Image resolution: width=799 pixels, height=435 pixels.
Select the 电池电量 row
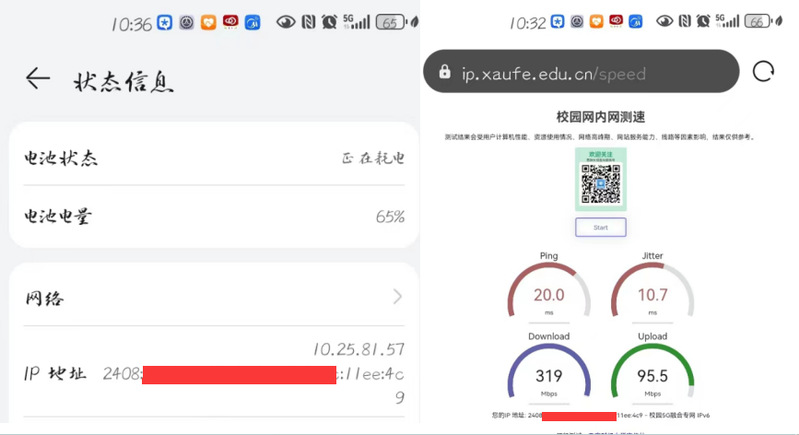[x=214, y=216]
